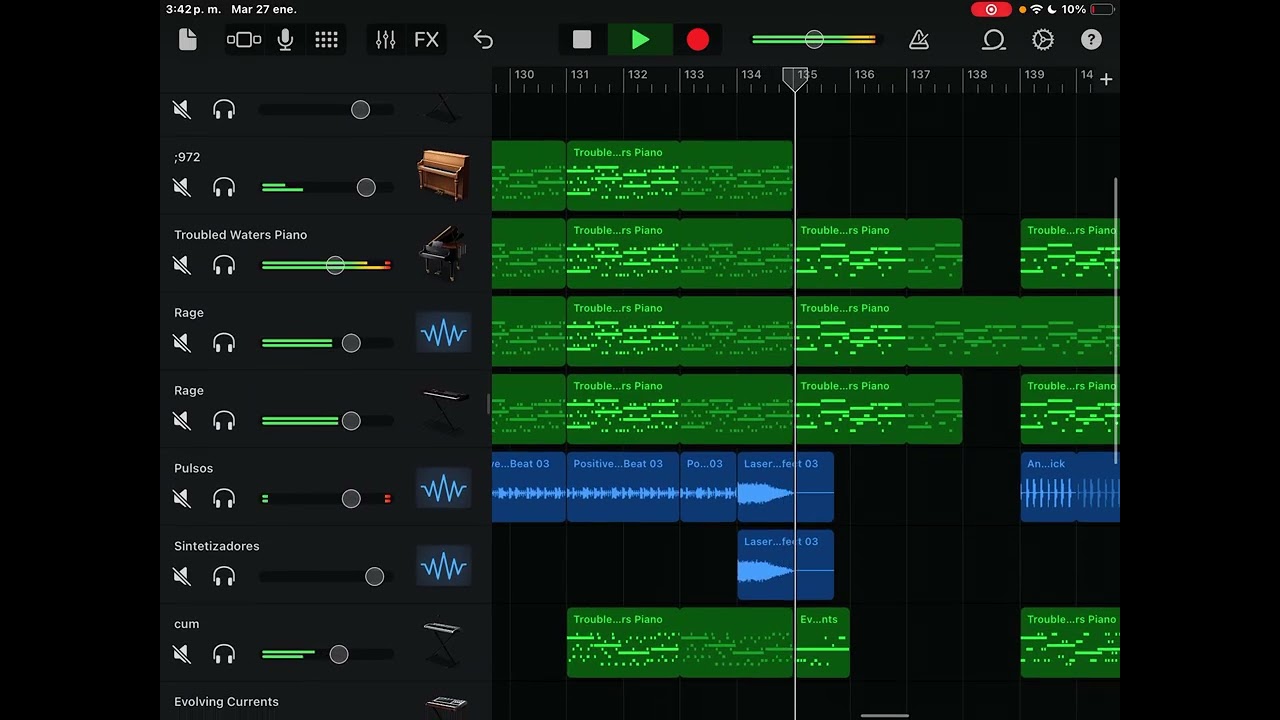Select the Sintetizadores track name
This screenshot has height=720, width=1280.
tap(217, 546)
